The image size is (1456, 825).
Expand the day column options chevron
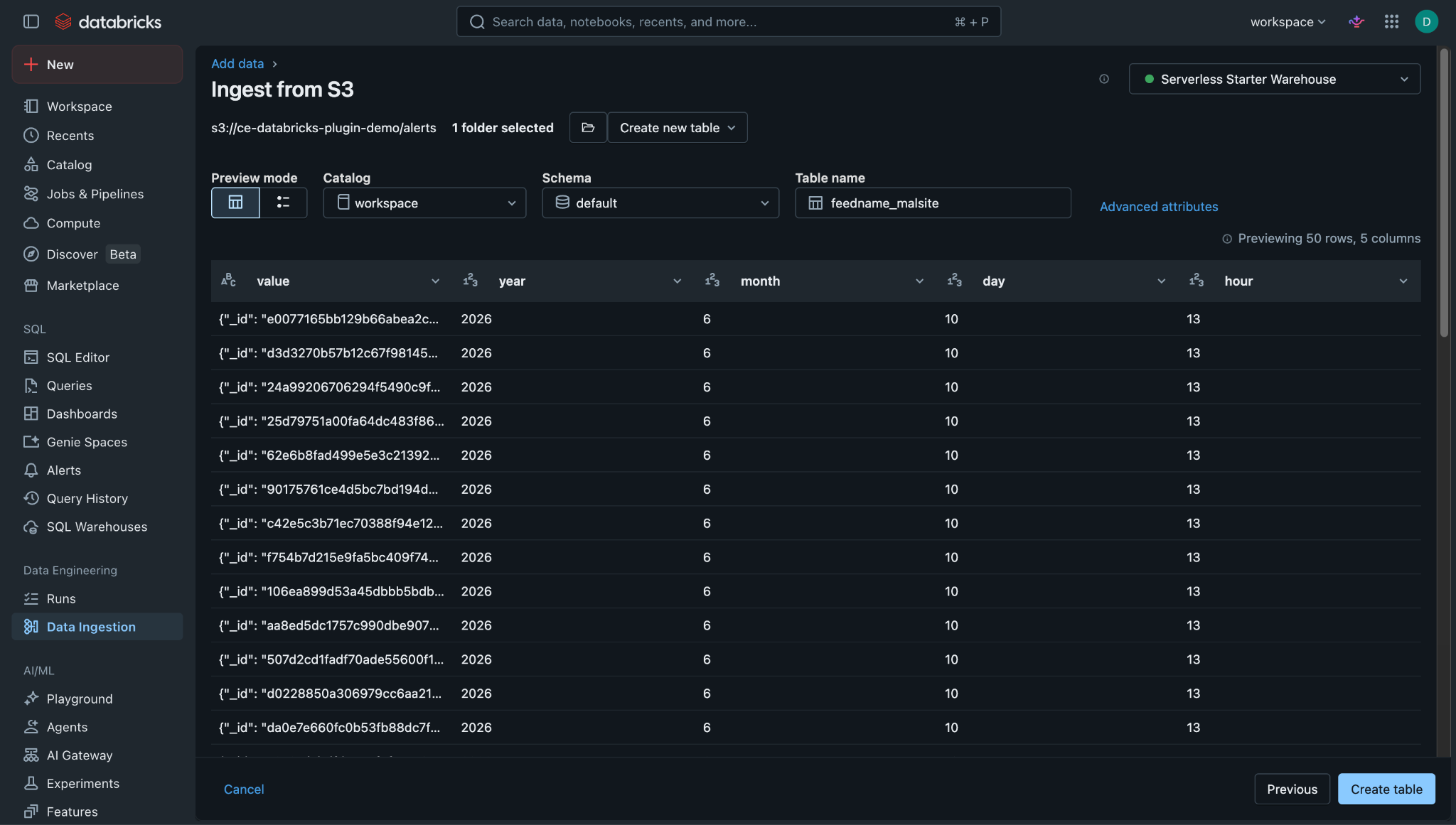[x=1161, y=281]
